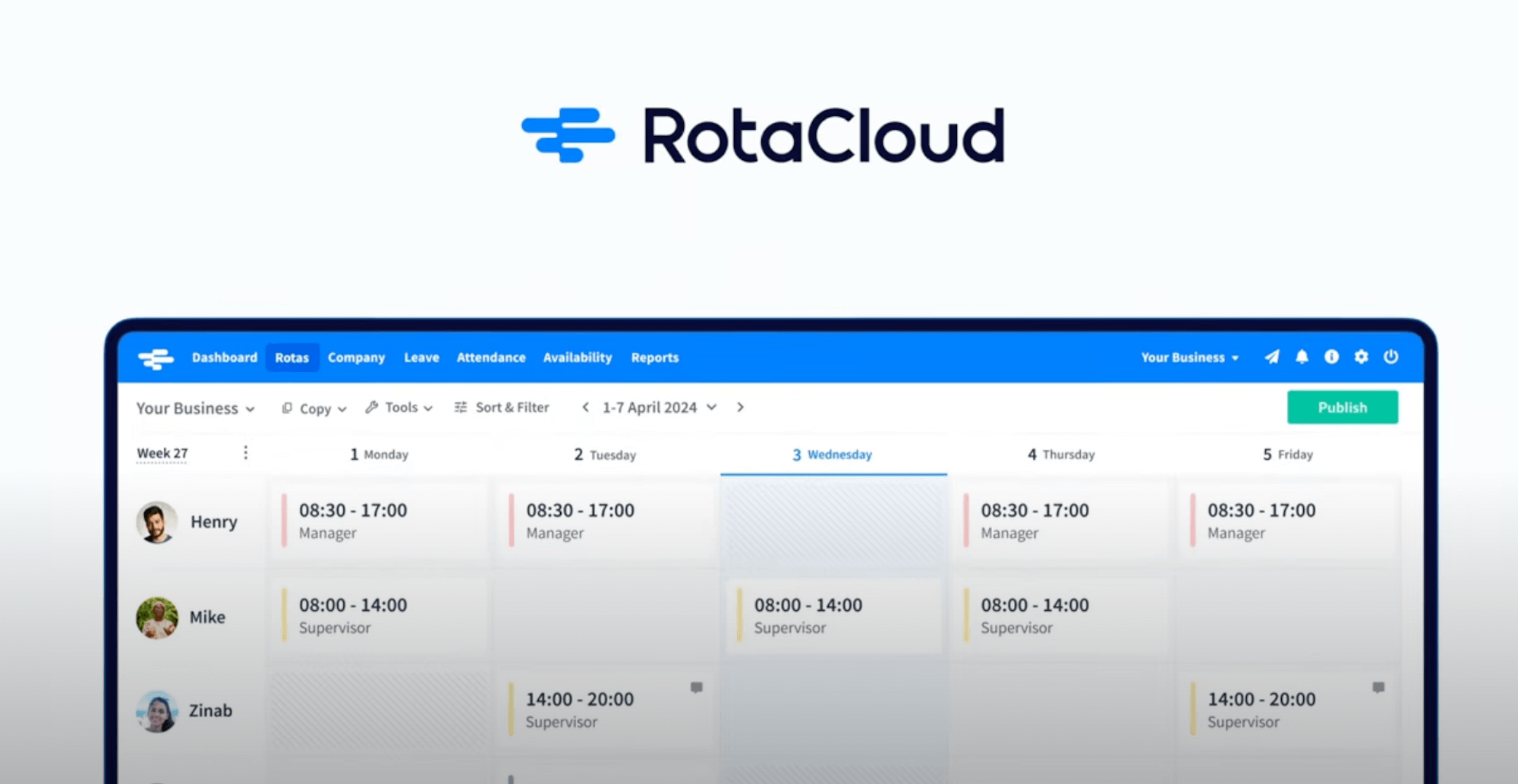
Task: Switch to the Attendance tab
Action: point(491,357)
